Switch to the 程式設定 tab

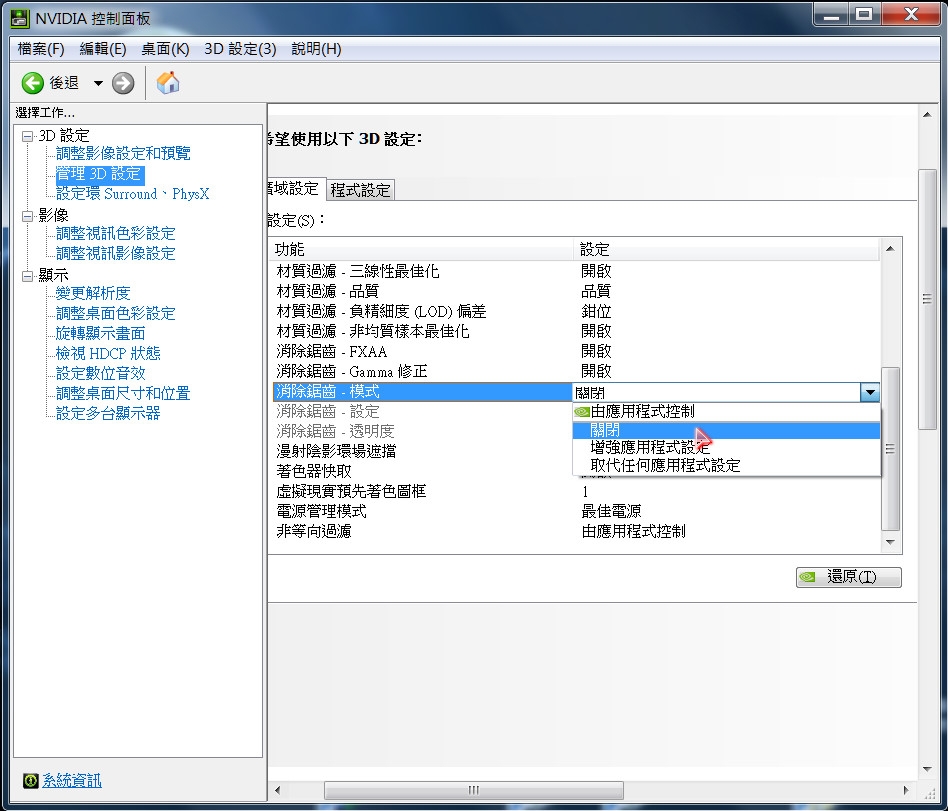360,190
